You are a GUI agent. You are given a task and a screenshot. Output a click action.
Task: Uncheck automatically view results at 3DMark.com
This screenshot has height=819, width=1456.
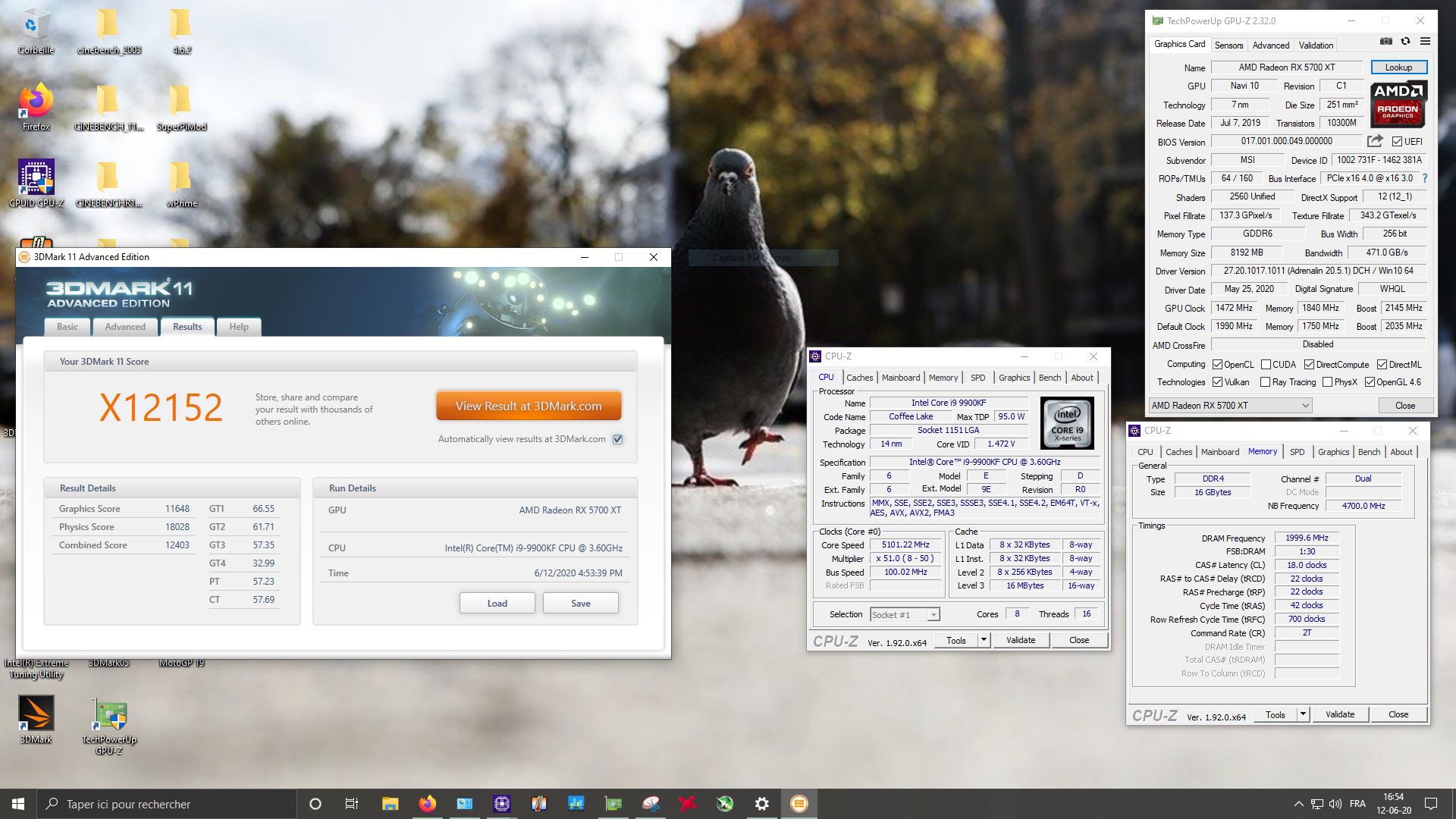click(x=618, y=439)
